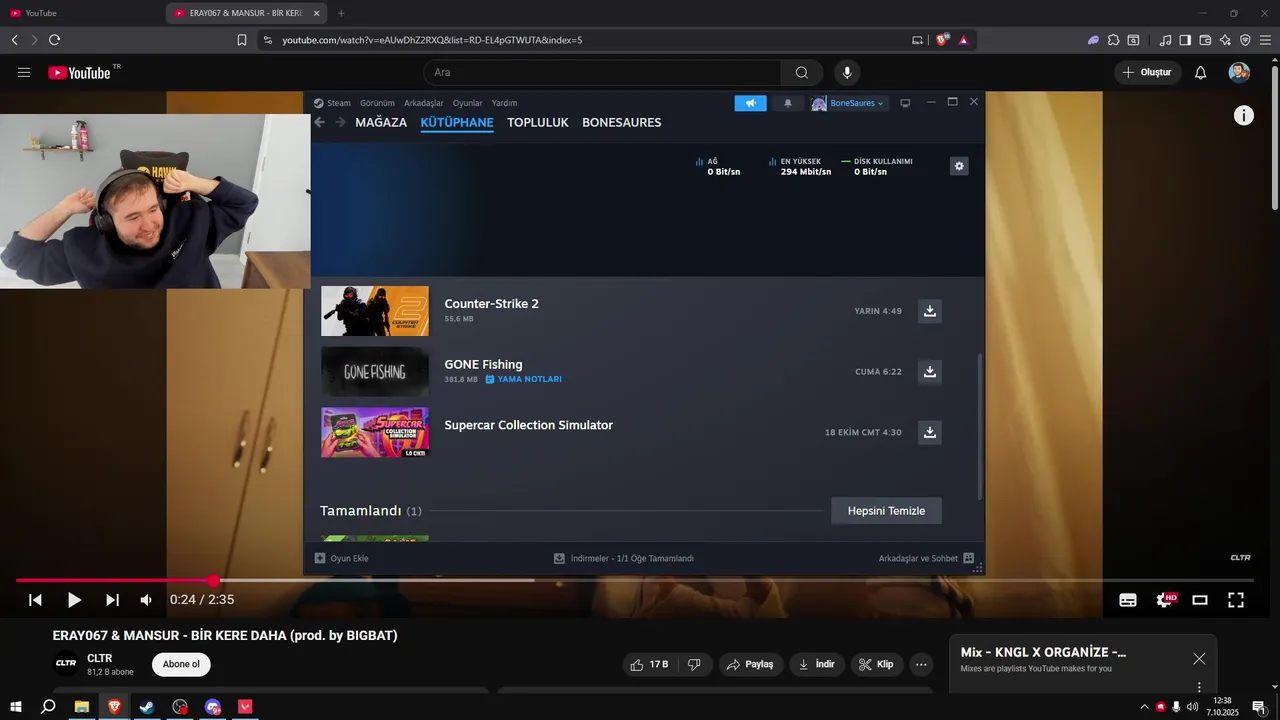Viewport: 1280px width, 720px height.
Task: Subscribe with Abone ol button
Action: [181, 664]
